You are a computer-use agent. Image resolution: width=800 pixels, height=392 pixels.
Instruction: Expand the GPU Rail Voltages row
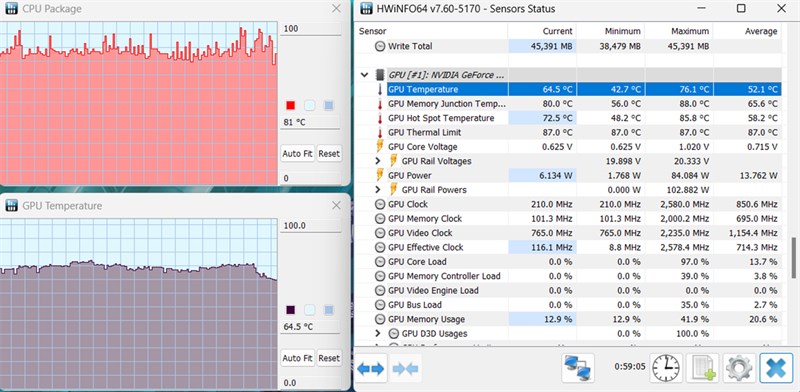tap(378, 161)
